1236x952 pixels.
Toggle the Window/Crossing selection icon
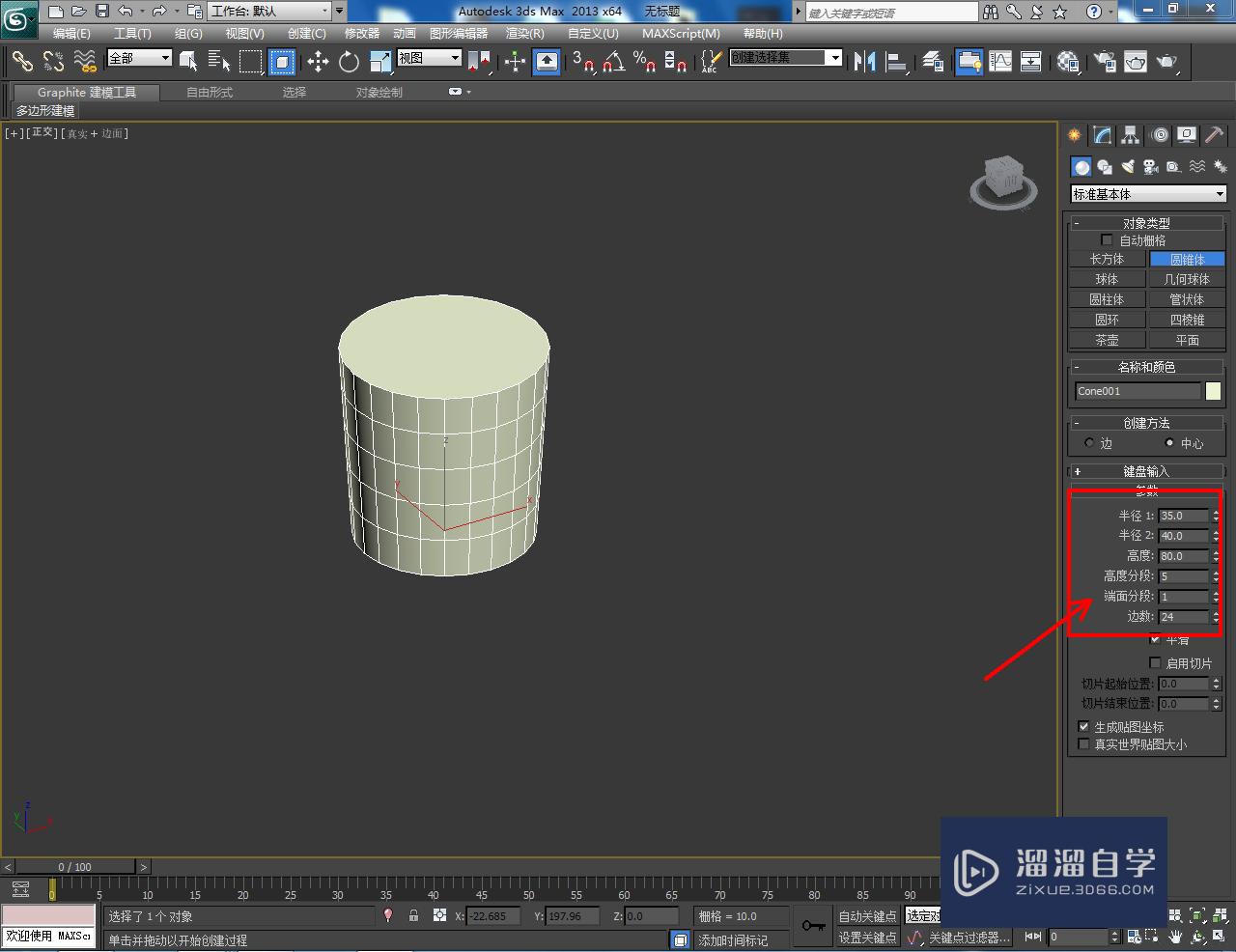point(281,62)
